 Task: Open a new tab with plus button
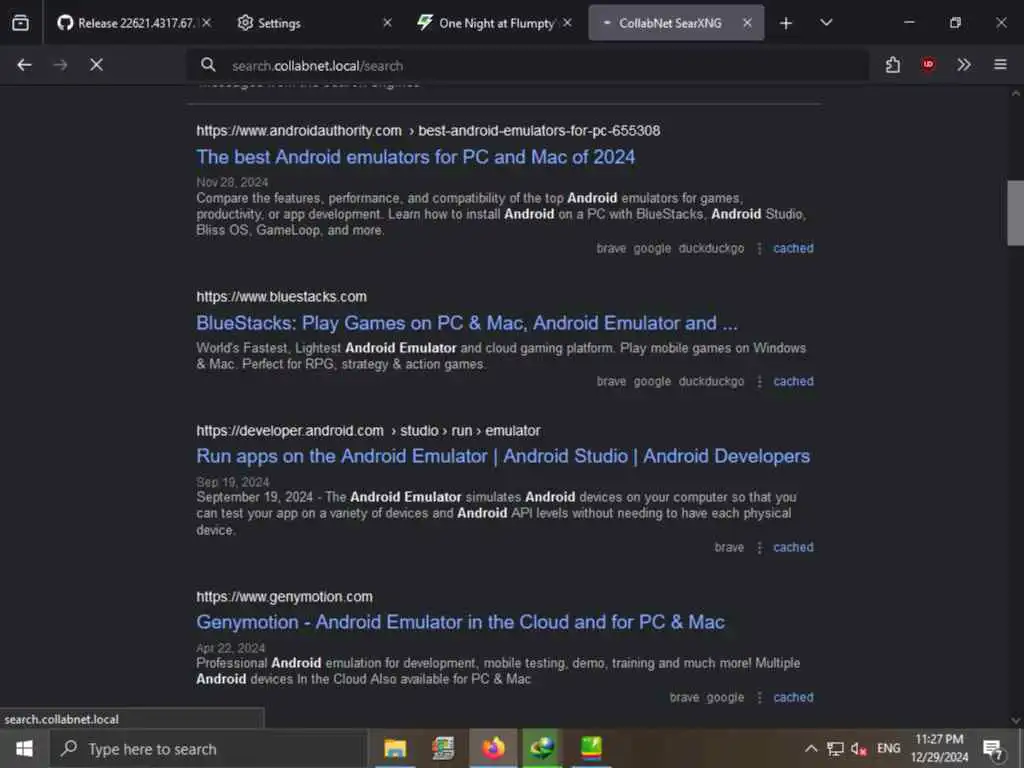(786, 23)
